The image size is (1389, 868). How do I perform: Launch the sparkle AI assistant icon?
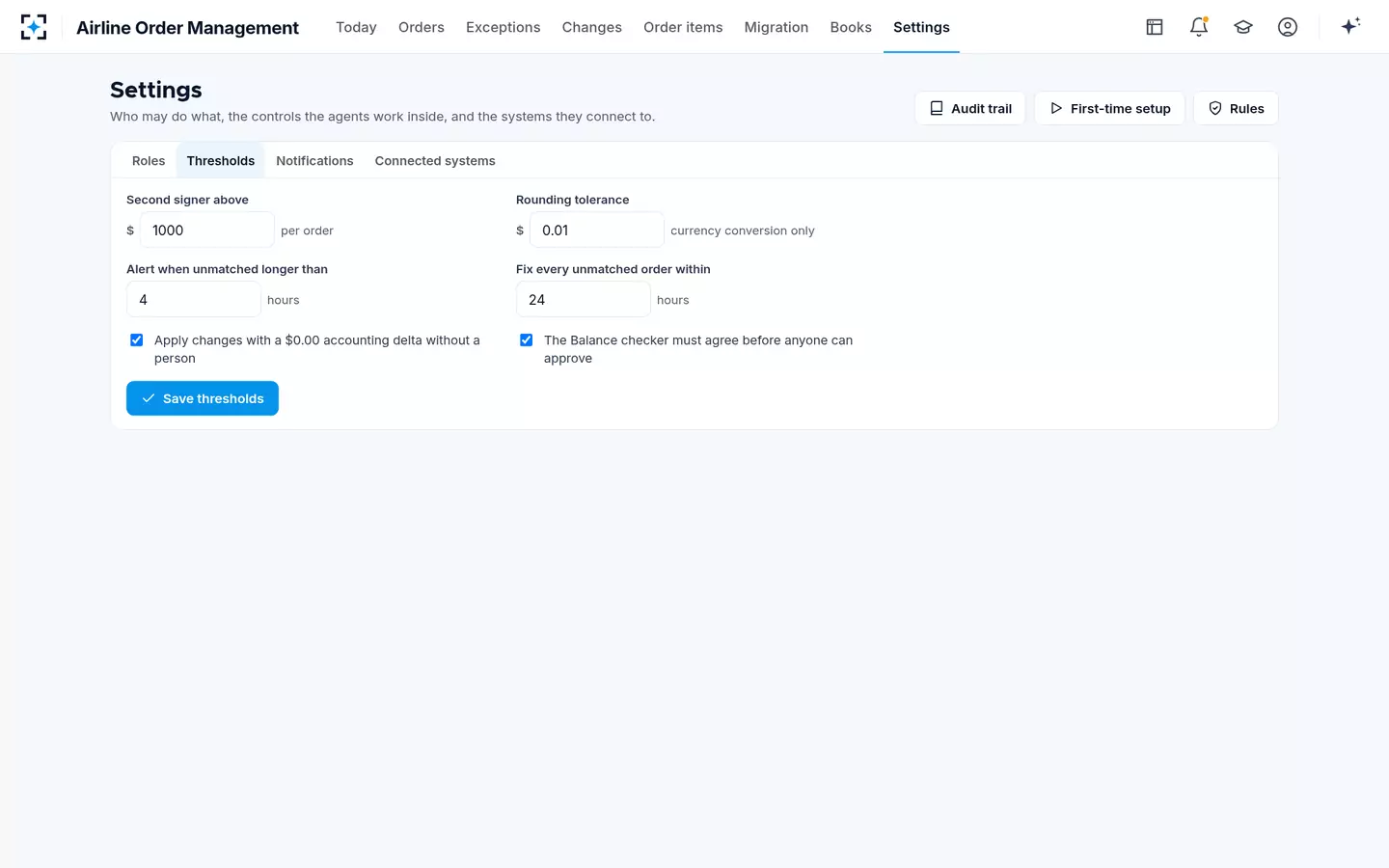tap(1350, 26)
